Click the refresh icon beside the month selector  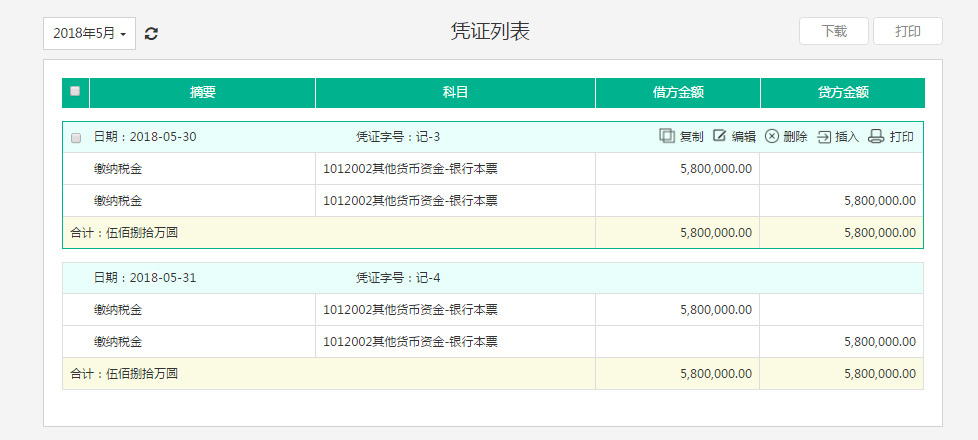[x=151, y=33]
